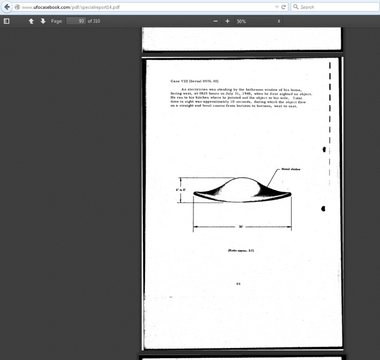Click the 'of 310' page count text

[x=94, y=21]
